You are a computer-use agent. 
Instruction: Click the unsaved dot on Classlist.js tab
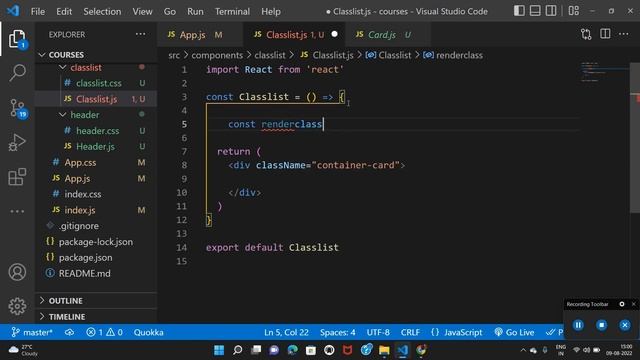pyautogui.click(x=335, y=34)
